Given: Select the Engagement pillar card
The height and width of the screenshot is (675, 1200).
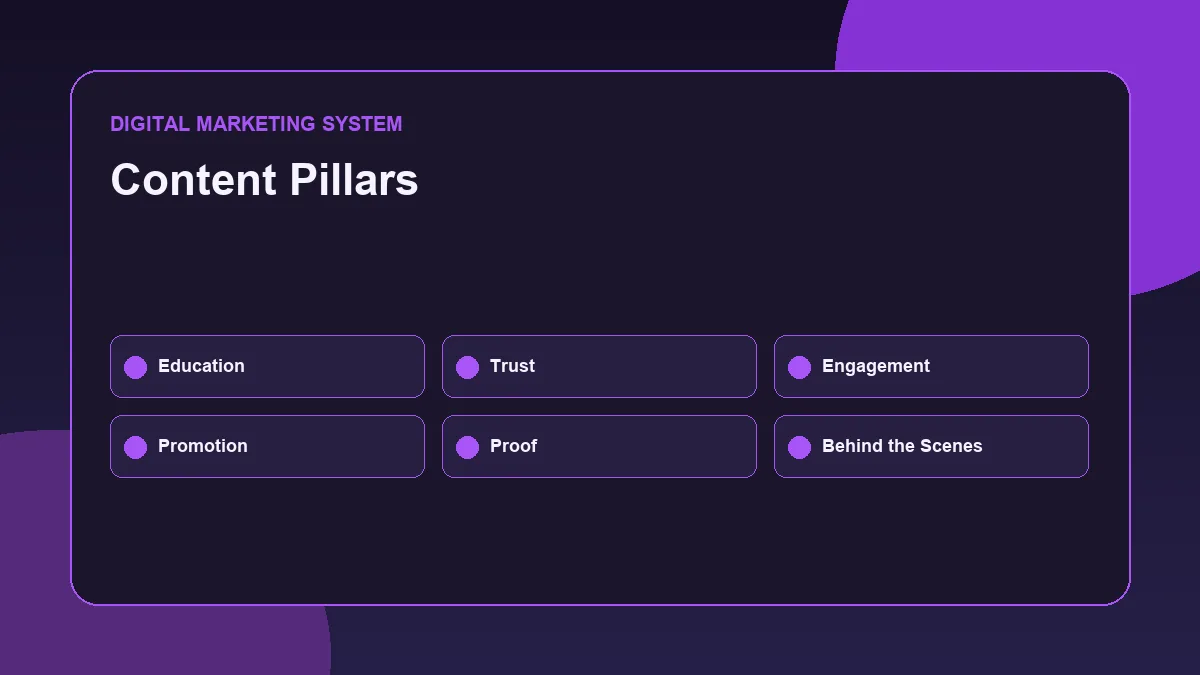Looking at the screenshot, I should (x=931, y=366).
